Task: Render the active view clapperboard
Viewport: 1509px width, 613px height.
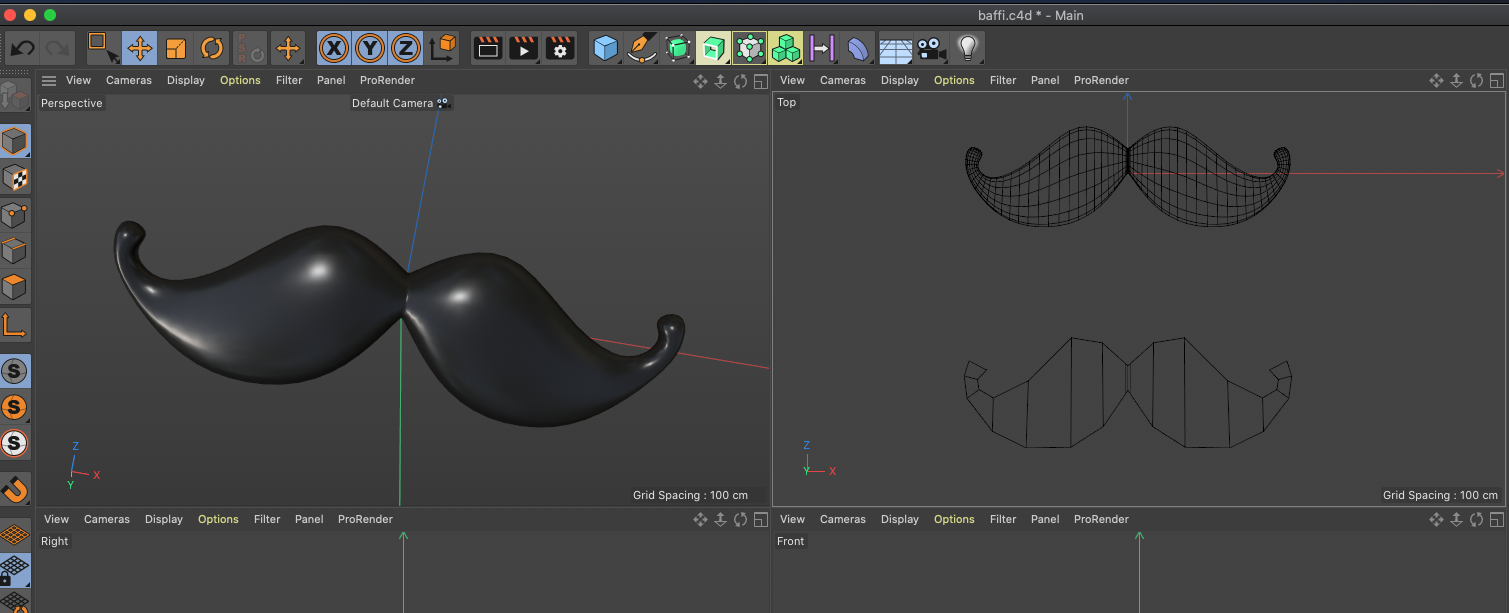Action: (x=488, y=48)
